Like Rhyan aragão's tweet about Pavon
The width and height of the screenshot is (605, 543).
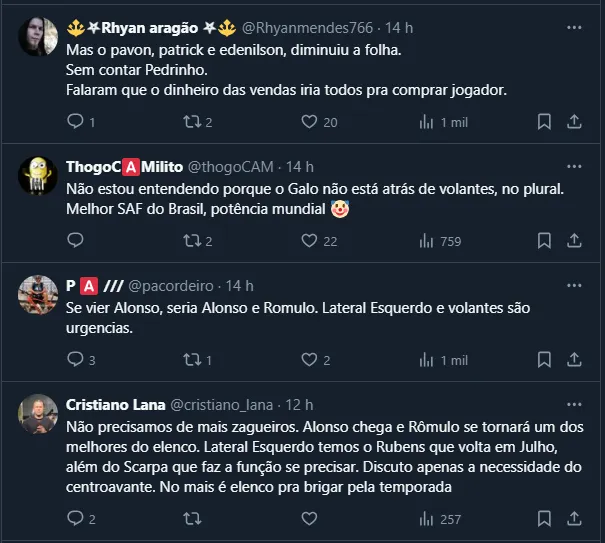(310, 121)
